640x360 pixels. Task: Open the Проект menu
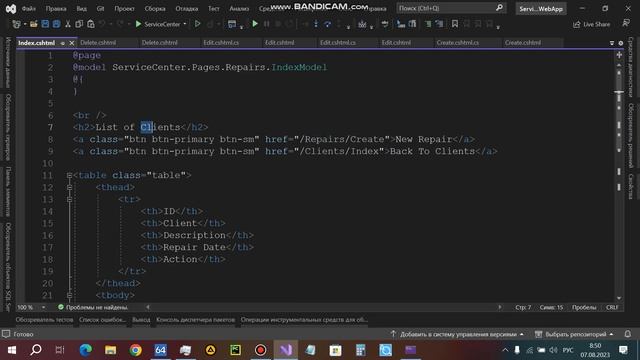tap(124, 9)
